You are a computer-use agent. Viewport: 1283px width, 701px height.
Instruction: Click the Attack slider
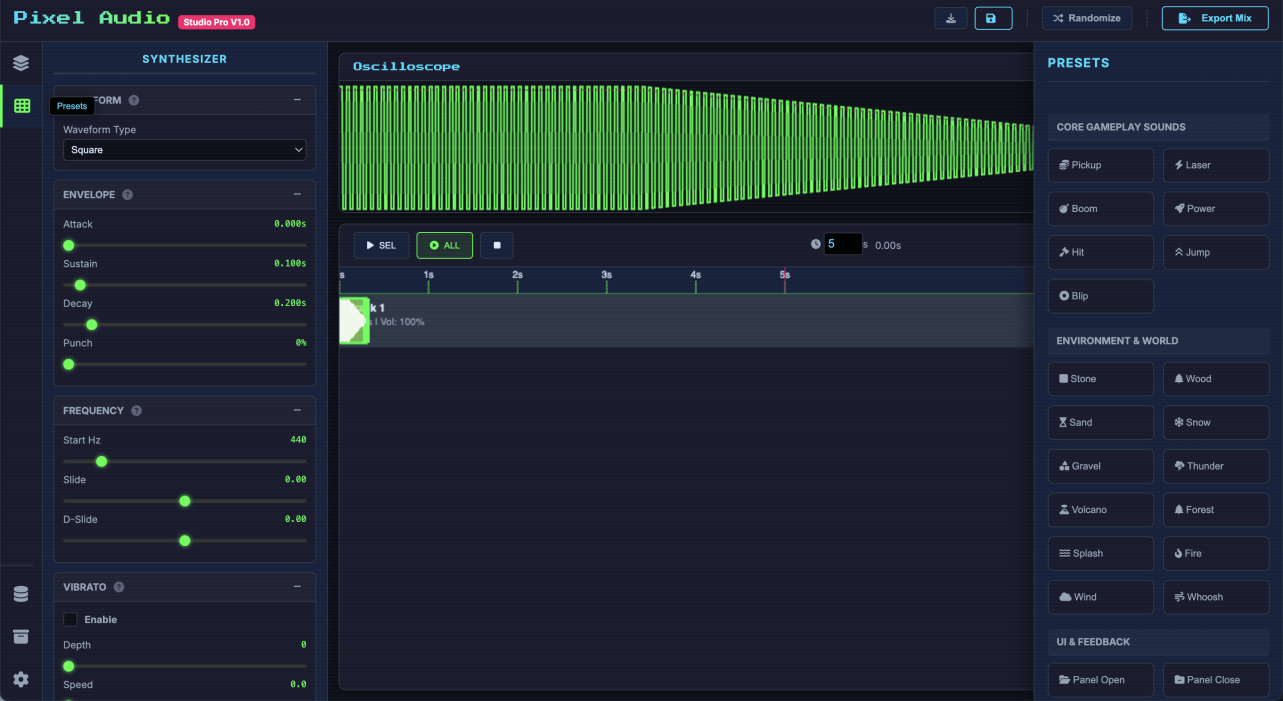[x=184, y=245]
